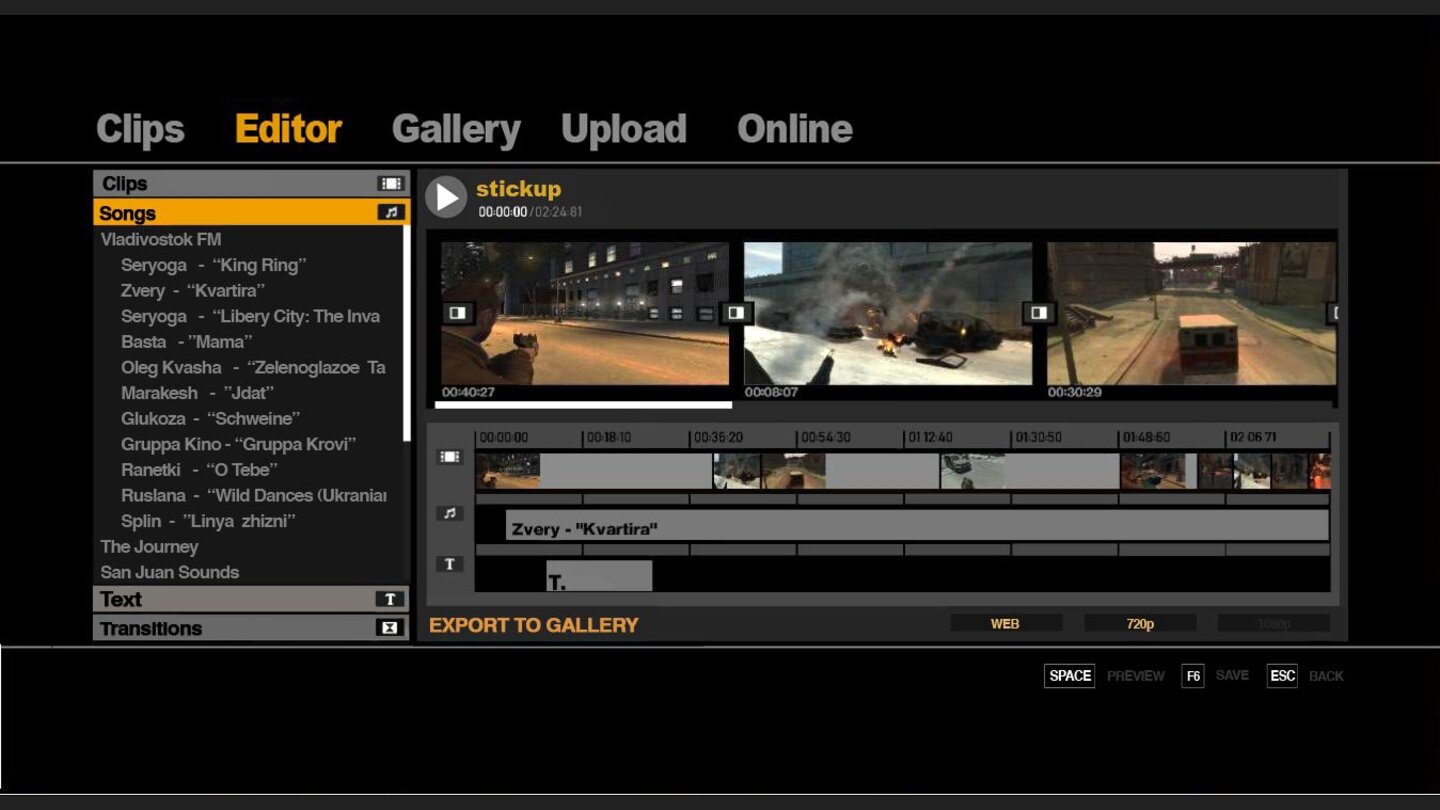Image resolution: width=1440 pixels, height=810 pixels.
Task: Click the T icon in Text header
Action: 390,599
